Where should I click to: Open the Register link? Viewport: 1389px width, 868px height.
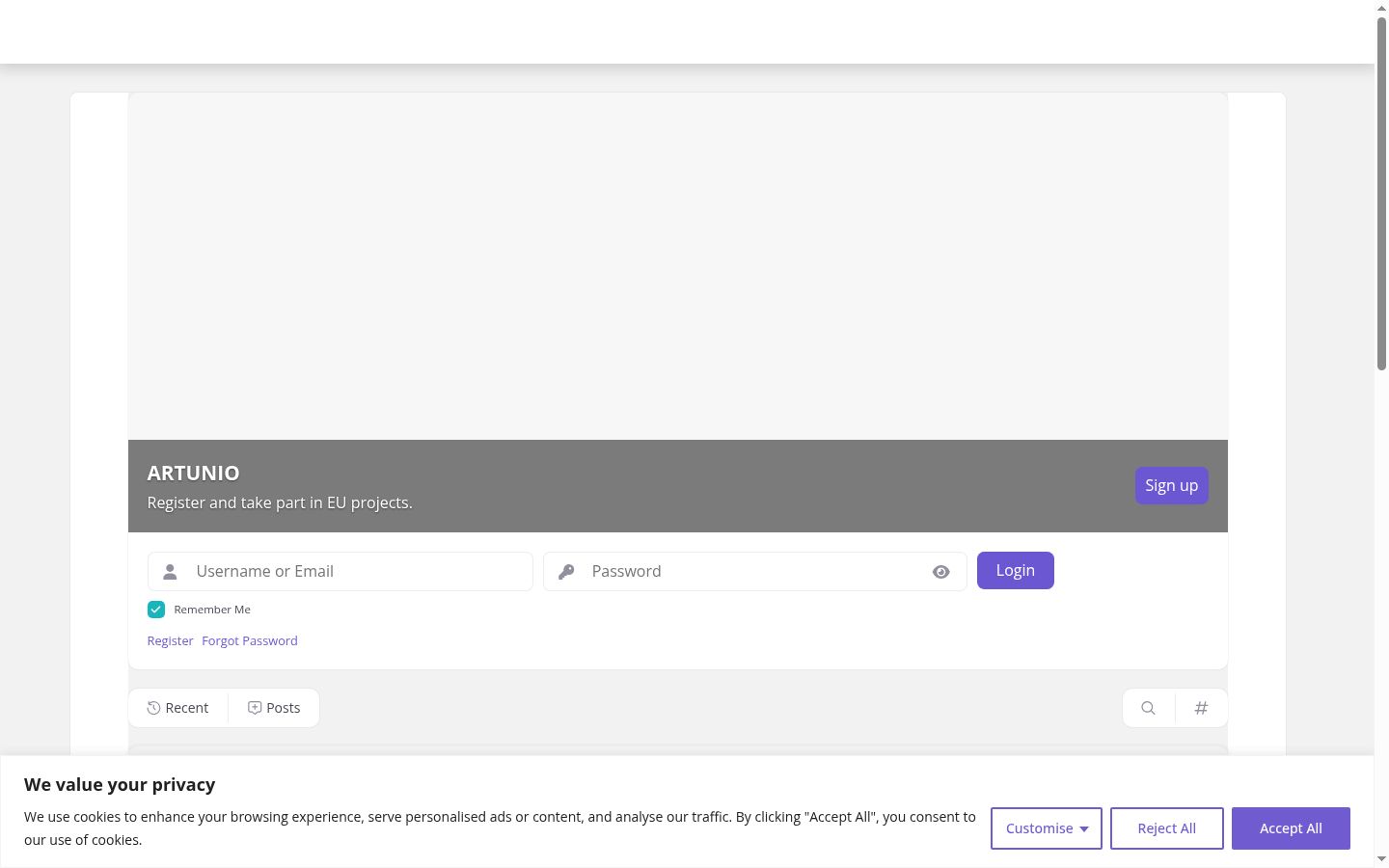tap(171, 640)
